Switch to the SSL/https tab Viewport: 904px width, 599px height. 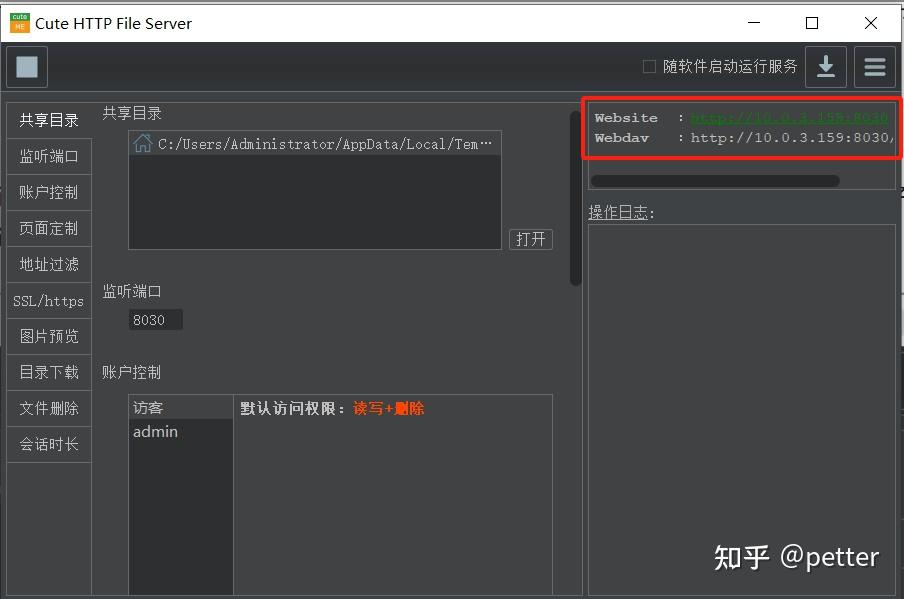[x=48, y=300]
